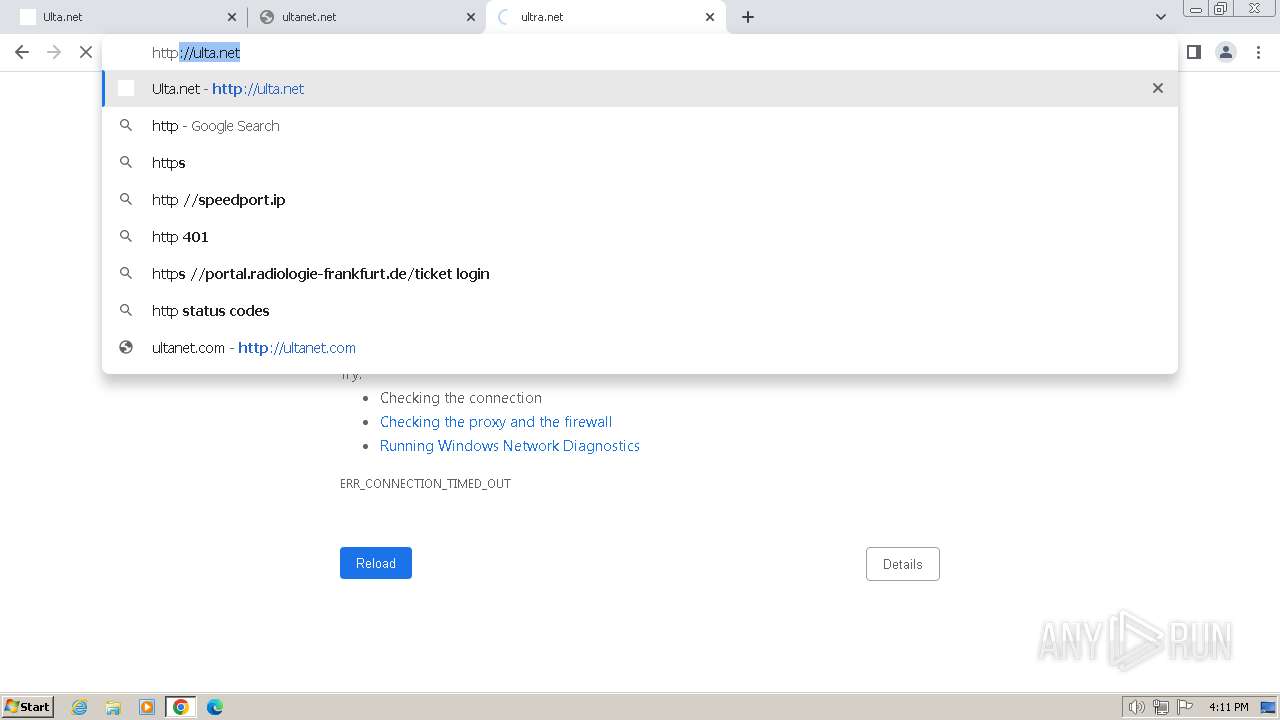Click the Action Center flag icon
This screenshot has width=1280, height=720.
pos(1185,707)
